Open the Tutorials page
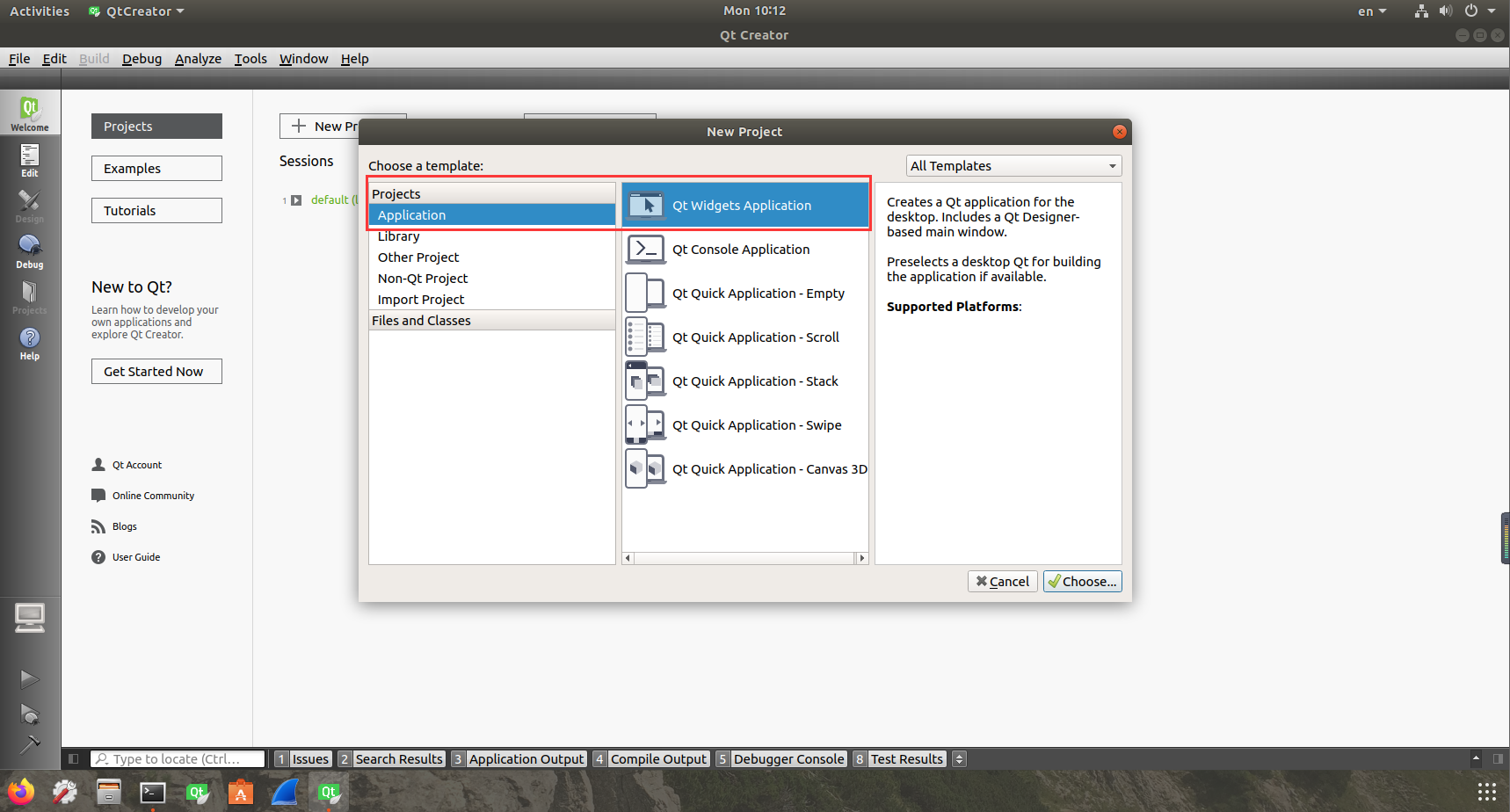The width and height of the screenshot is (1510, 812). click(x=156, y=211)
